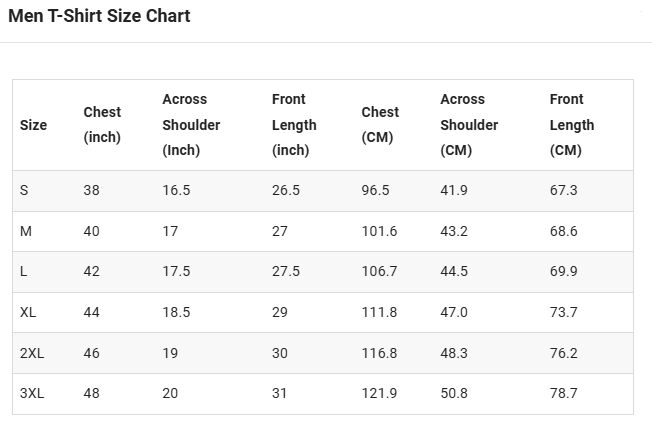Select the XL size row label
This screenshot has height=445, width=652.
[28, 312]
